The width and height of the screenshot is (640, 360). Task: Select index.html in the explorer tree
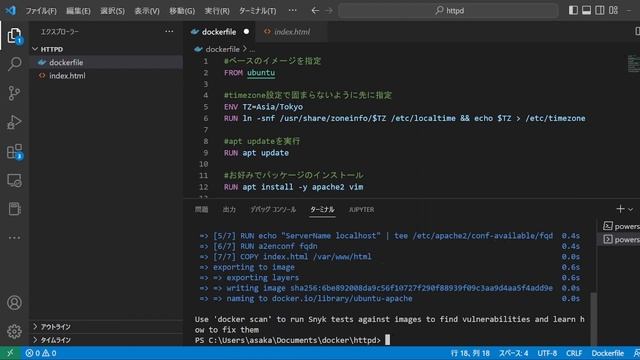pos(107,76)
